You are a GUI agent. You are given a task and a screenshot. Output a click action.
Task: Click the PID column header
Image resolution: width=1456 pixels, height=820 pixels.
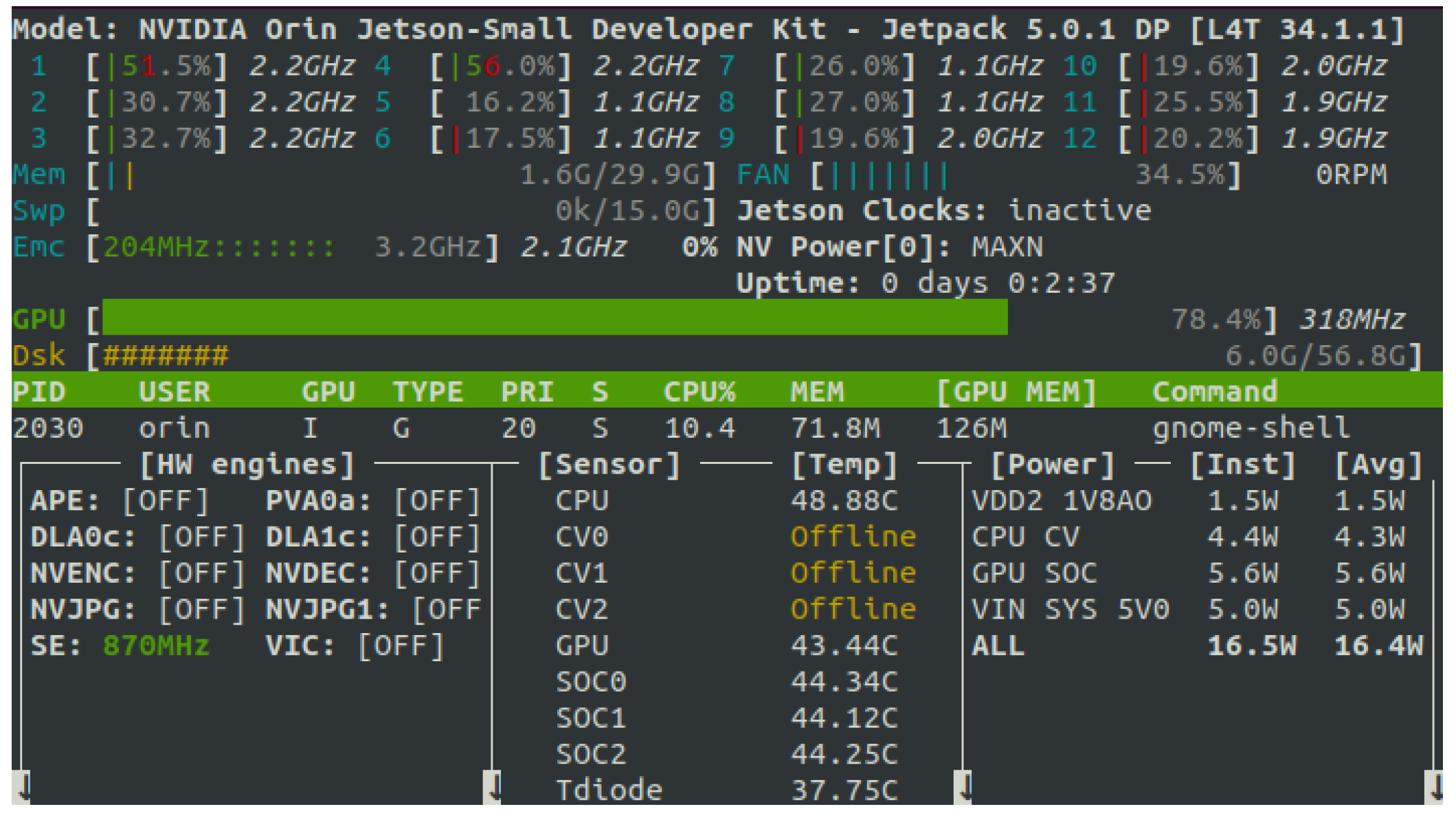tap(39, 391)
